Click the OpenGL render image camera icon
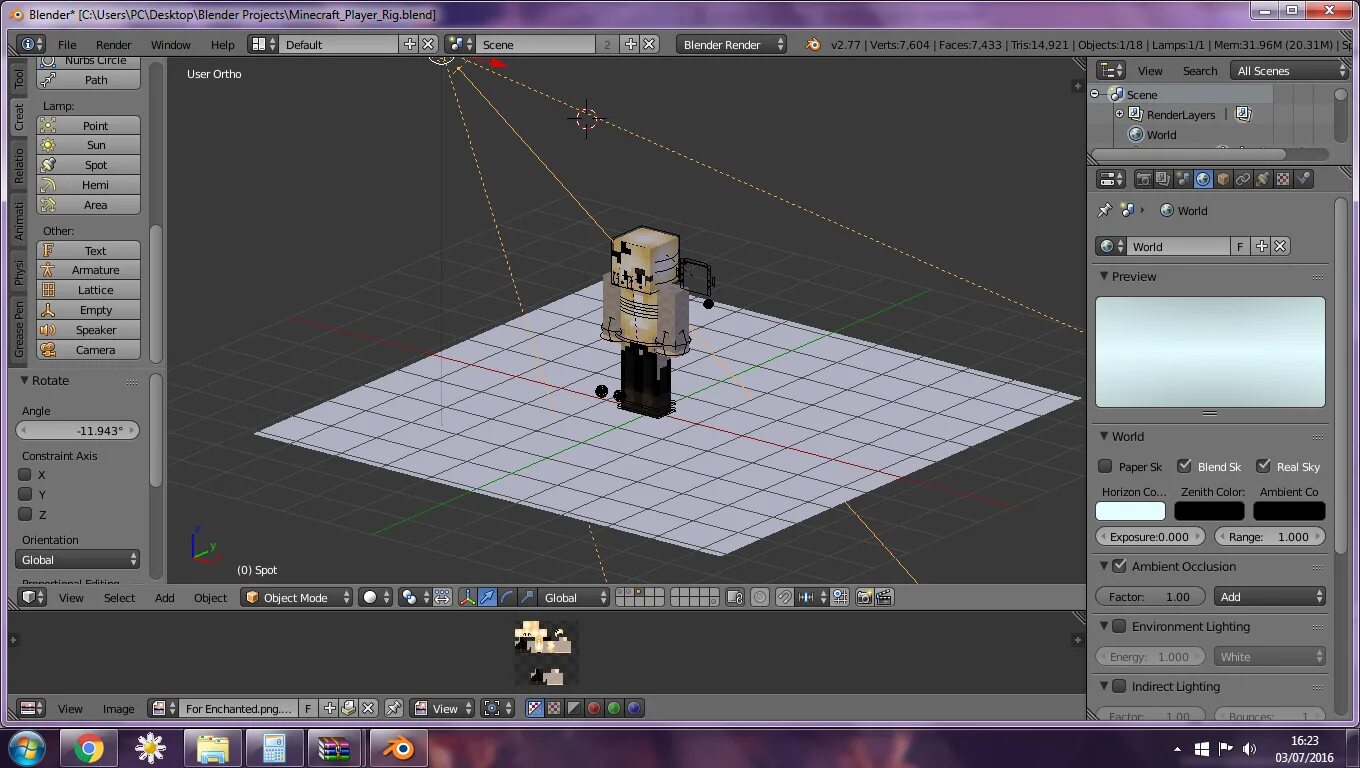 pos(865,597)
